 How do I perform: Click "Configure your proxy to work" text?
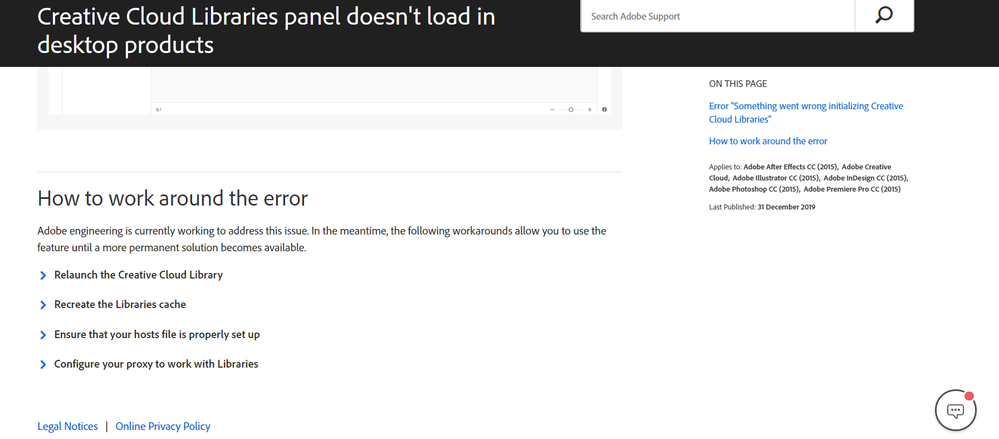click(156, 365)
